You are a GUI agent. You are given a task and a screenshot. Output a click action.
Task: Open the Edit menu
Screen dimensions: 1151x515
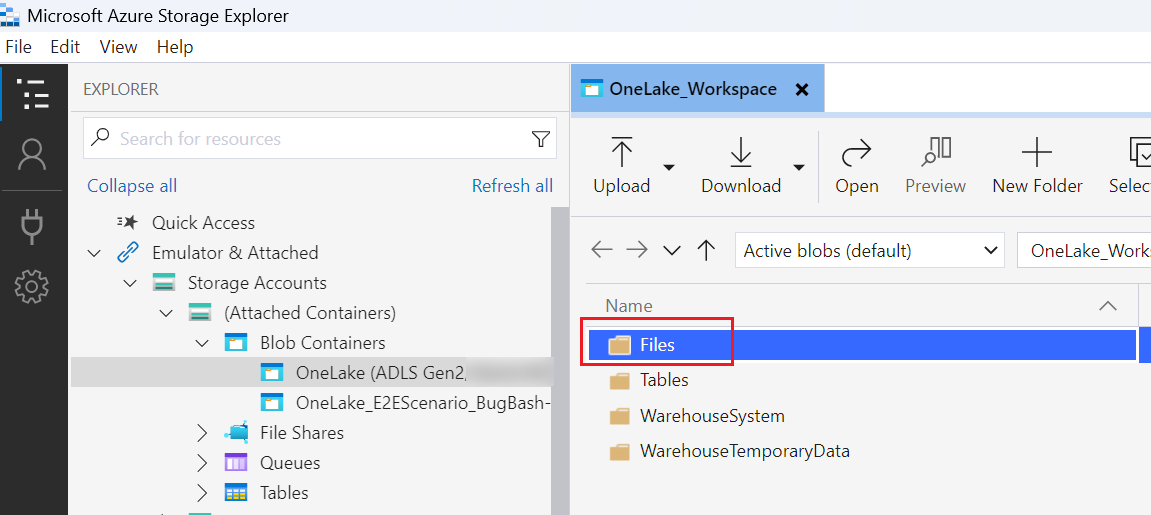(65, 47)
